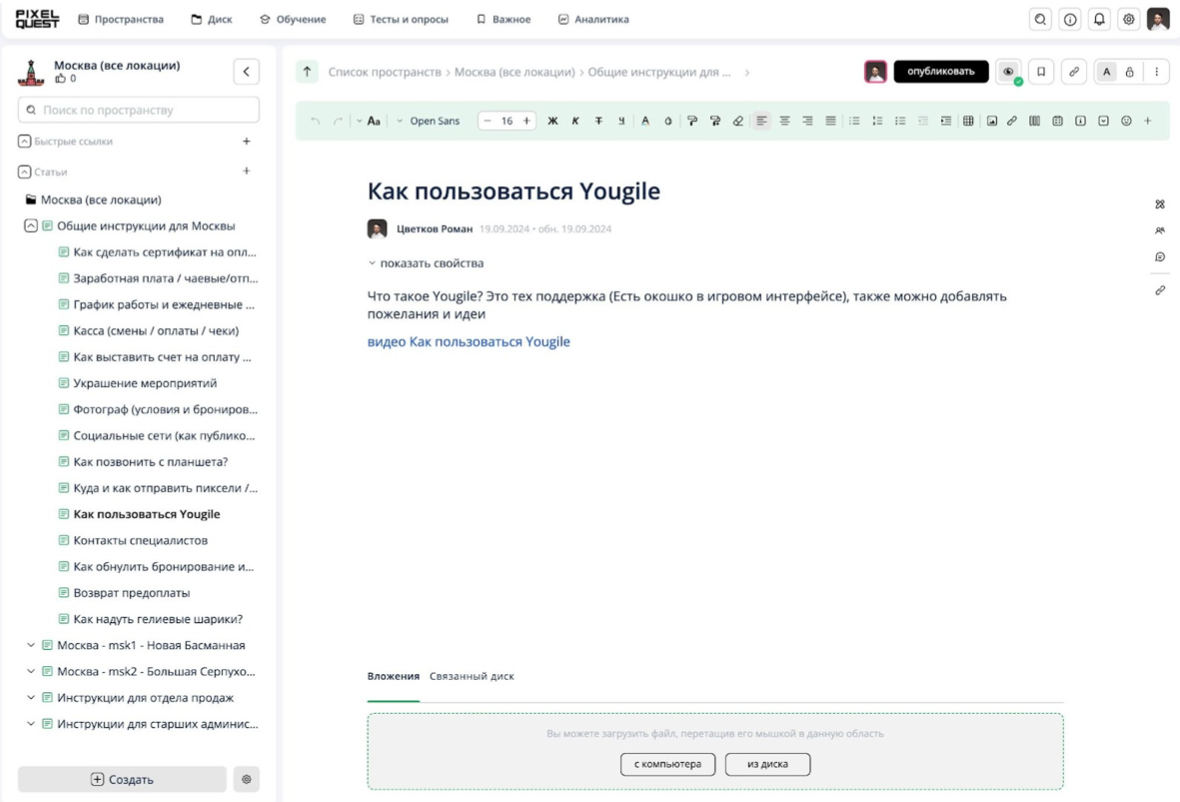Open link видео Как пользоваться Yougile
1180x802 pixels.
[x=469, y=342]
